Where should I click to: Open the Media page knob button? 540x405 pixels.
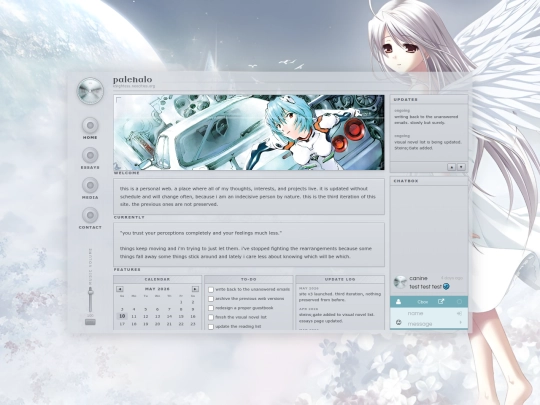tap(90, 185)
